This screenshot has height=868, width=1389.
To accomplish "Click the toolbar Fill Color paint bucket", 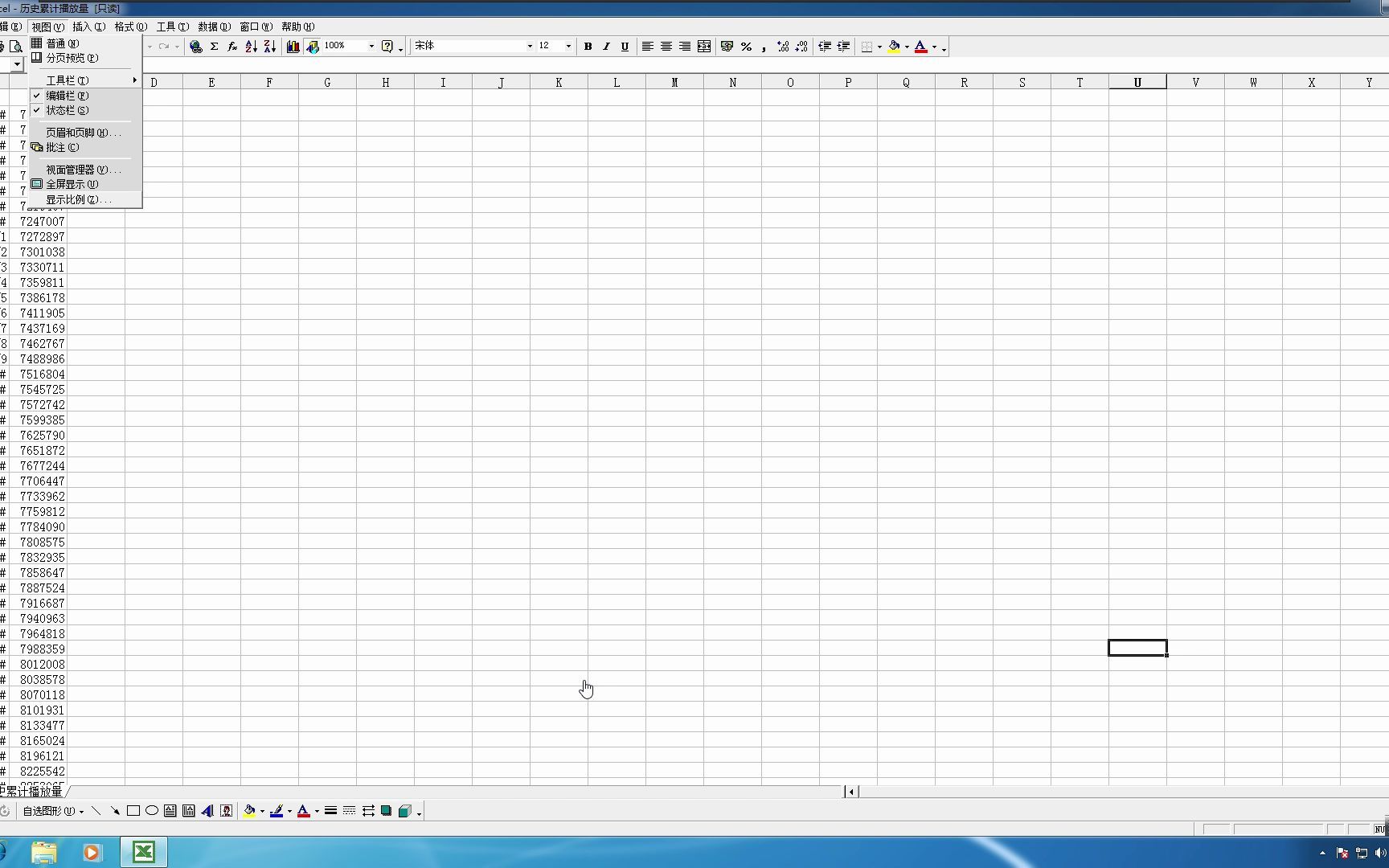I will point(894,47).
